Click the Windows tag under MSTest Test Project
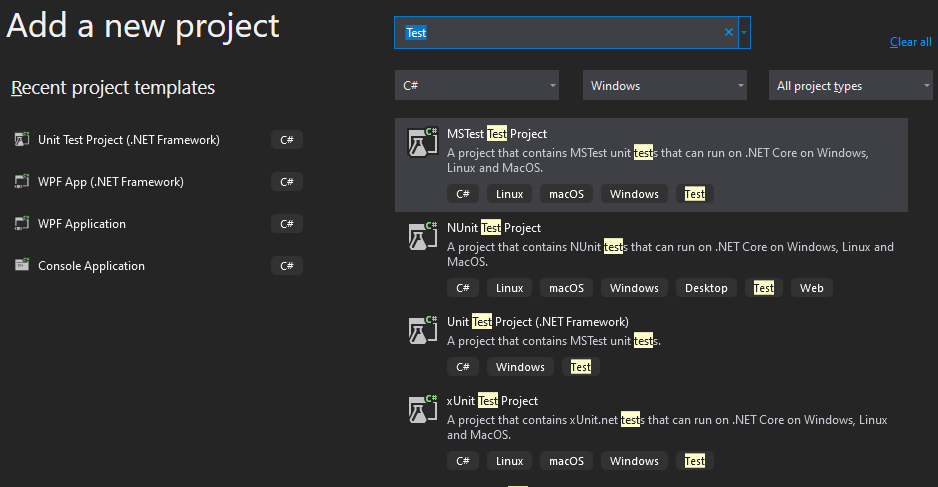This screenshot has height=487, width=938. (634, 194)
